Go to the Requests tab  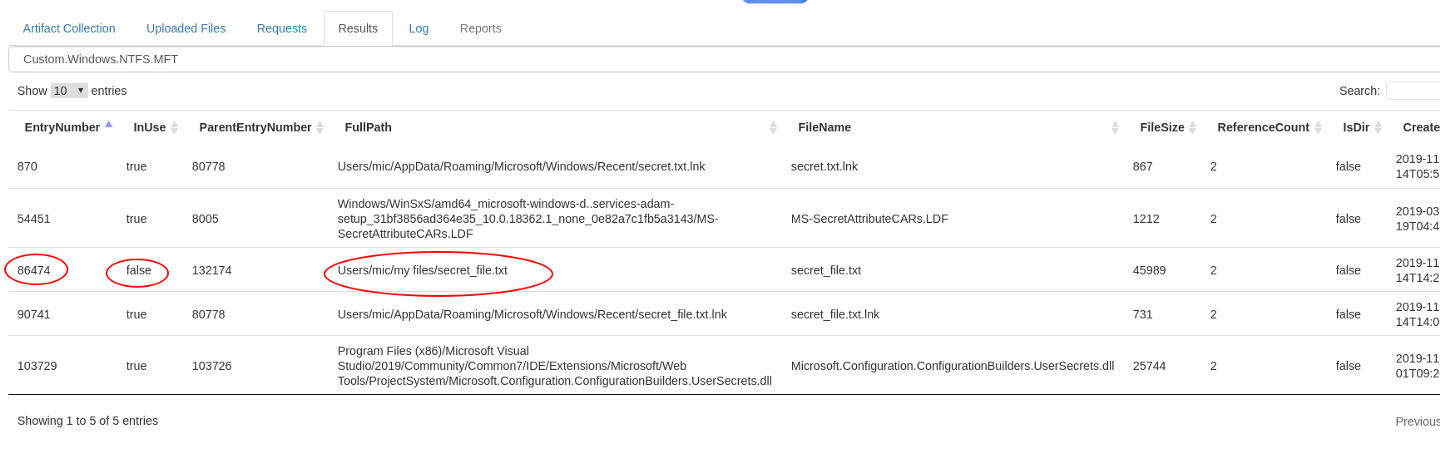tap(282, 28)
